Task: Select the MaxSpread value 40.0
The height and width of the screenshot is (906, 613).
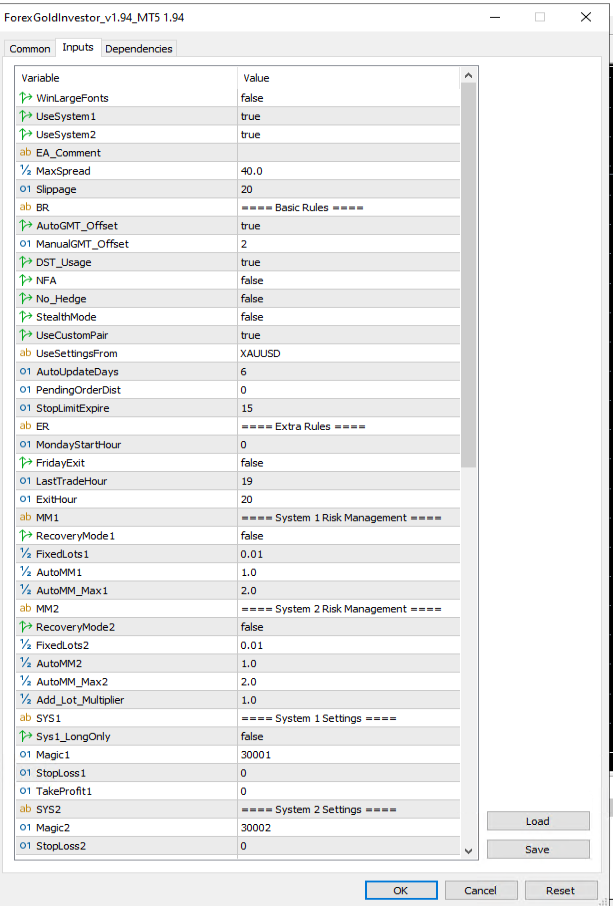Action: coord(252,171)
